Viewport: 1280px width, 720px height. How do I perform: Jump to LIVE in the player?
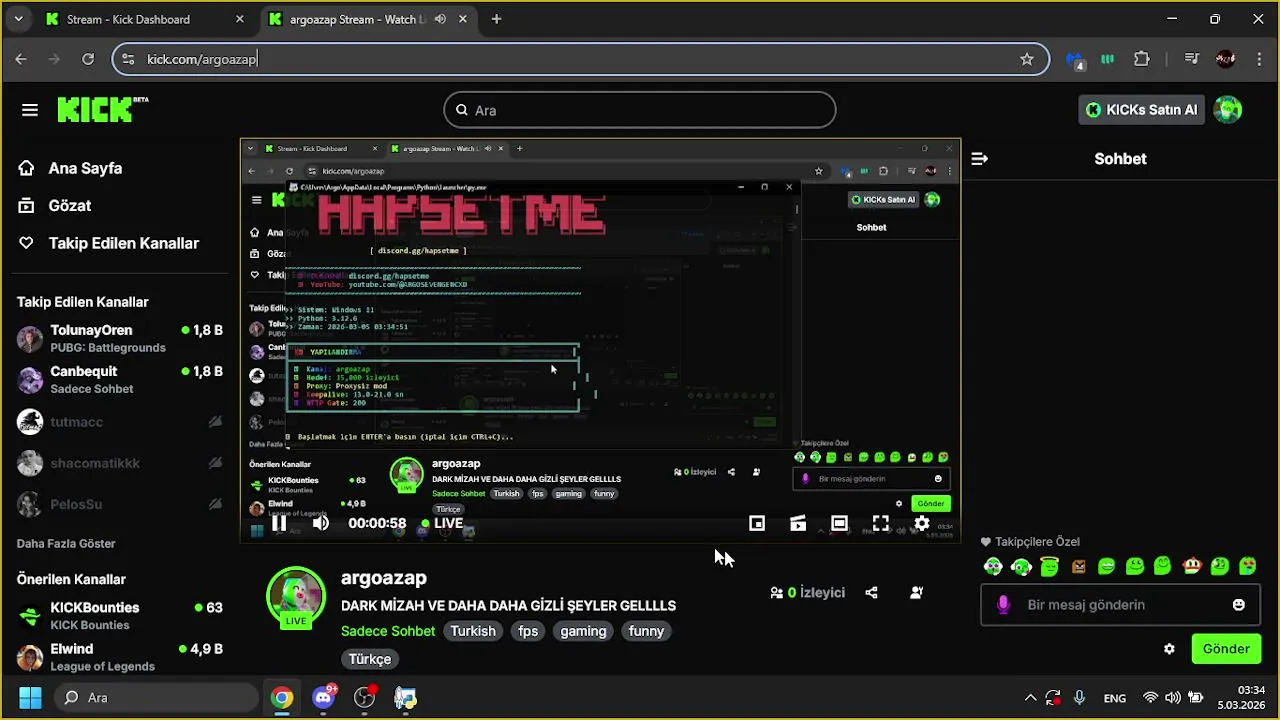click(442, 523)
